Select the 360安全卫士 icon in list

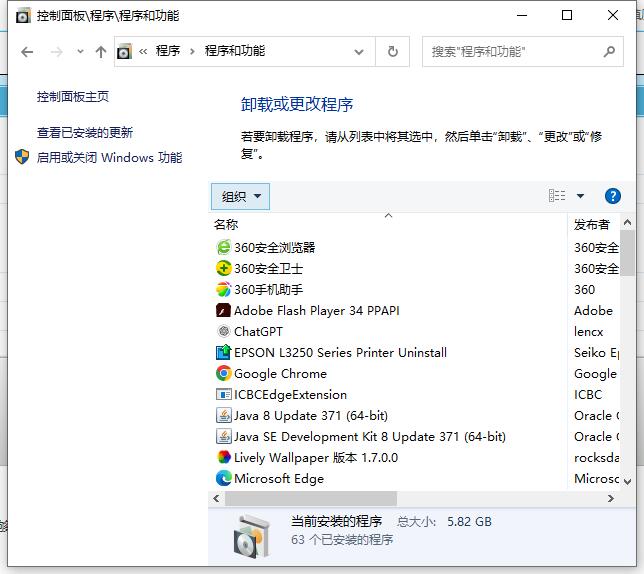pyautogui.click(x=224, y=268)
